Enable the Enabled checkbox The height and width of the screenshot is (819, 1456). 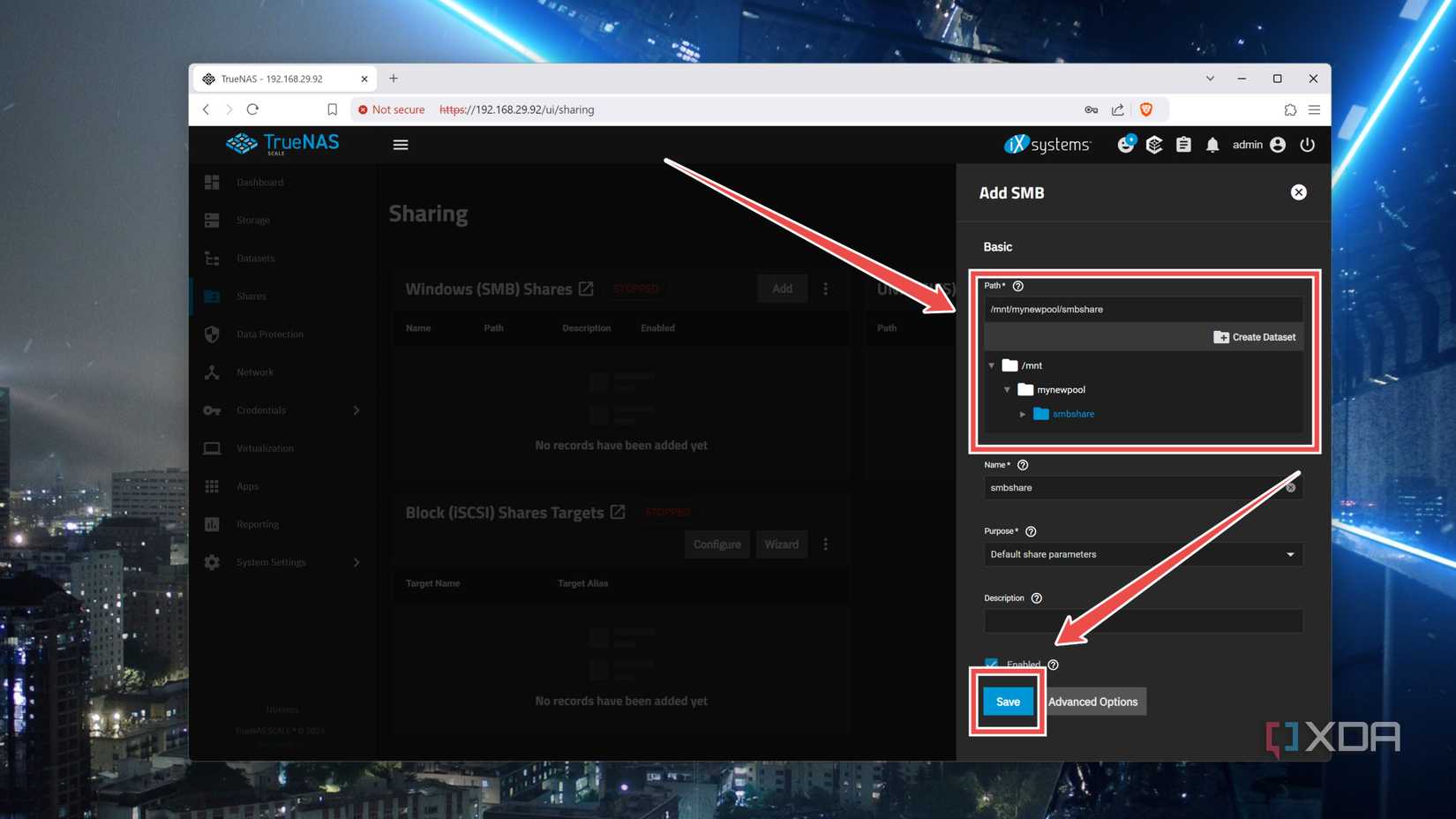(991, 665)
